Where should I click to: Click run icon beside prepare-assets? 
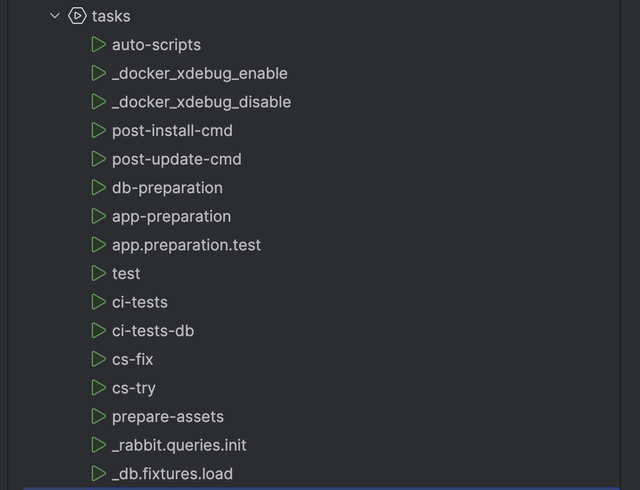98,416
